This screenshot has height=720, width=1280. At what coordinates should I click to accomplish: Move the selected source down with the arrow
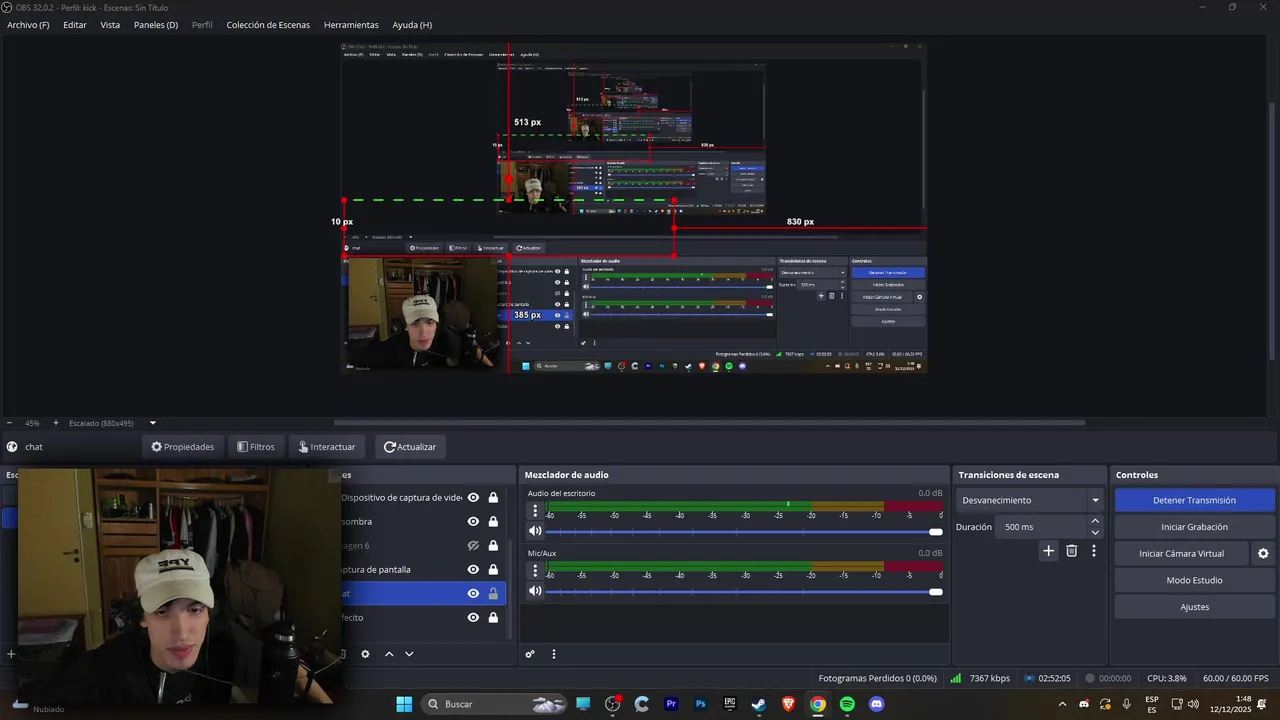(409, 654)
